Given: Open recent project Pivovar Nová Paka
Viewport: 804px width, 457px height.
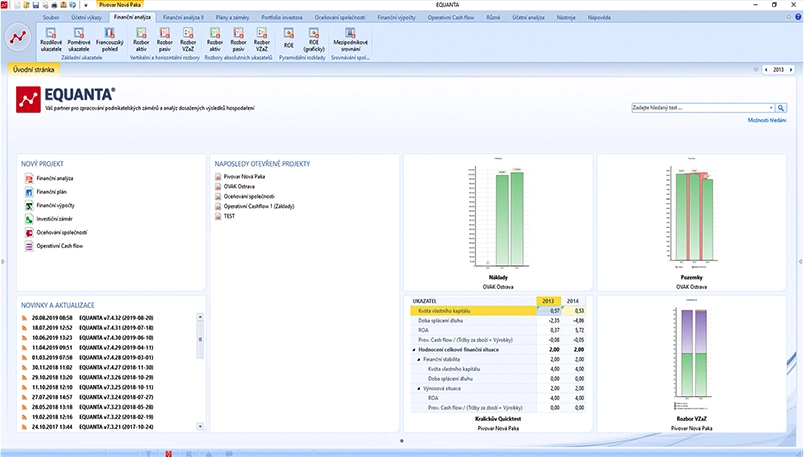Looking at the screenshot, I should coord(240,176).
